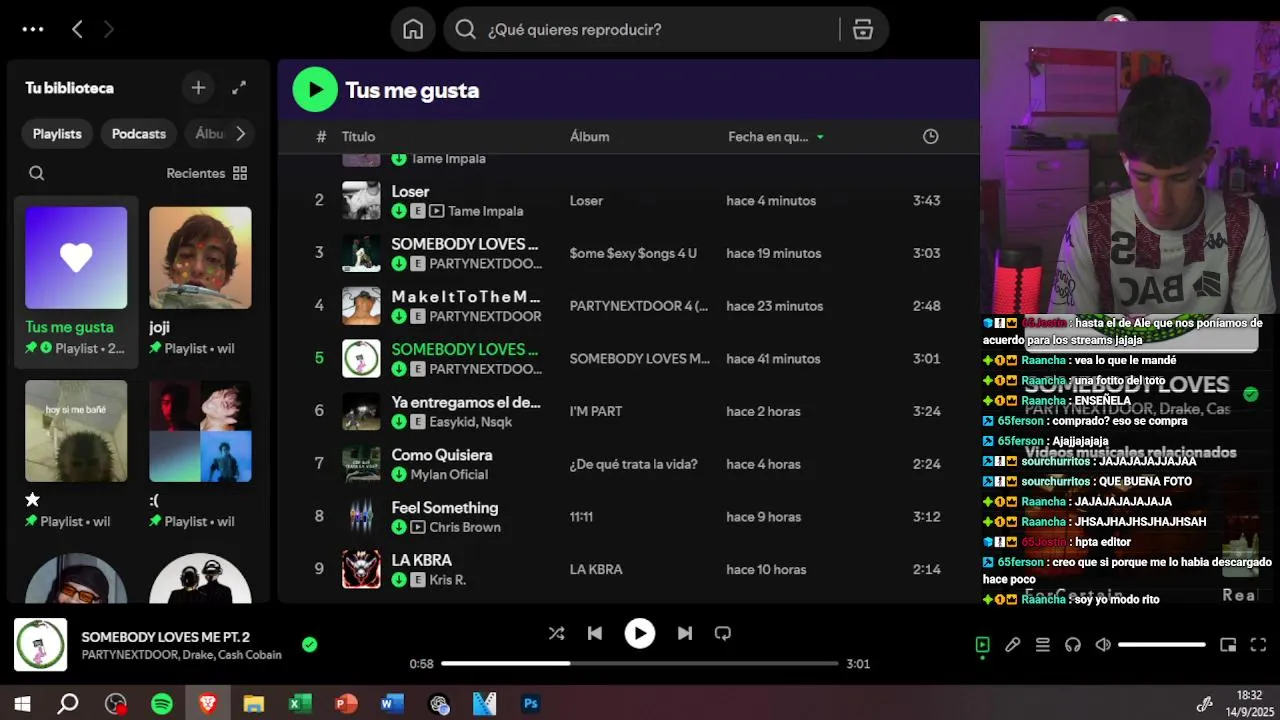Open the Kris R. artist link
Screen dimensions: 1280x720
click(448, 580)
